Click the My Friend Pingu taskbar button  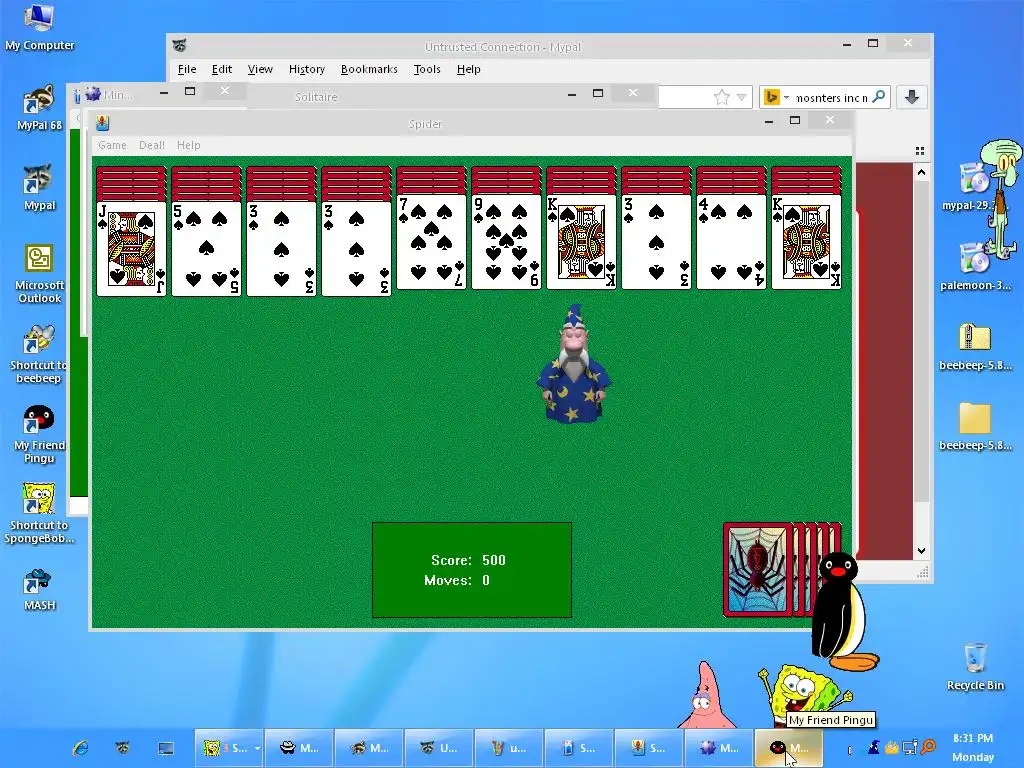click(x=789, y=748)
